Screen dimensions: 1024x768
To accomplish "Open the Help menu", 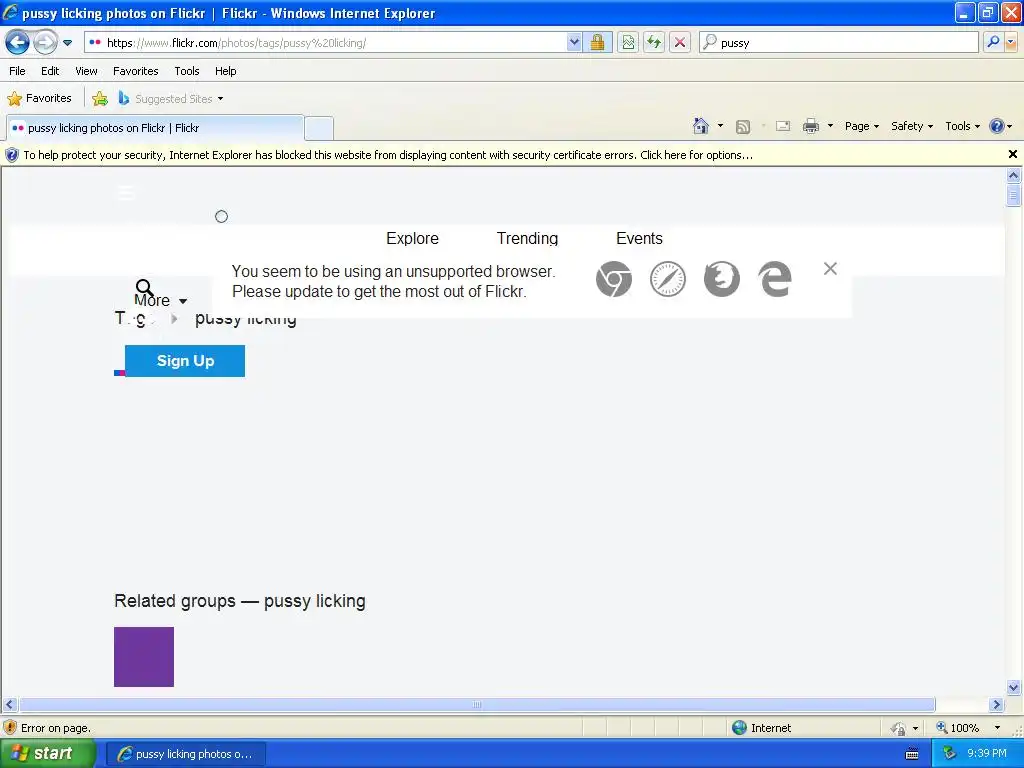I will [x=225, y=71].
